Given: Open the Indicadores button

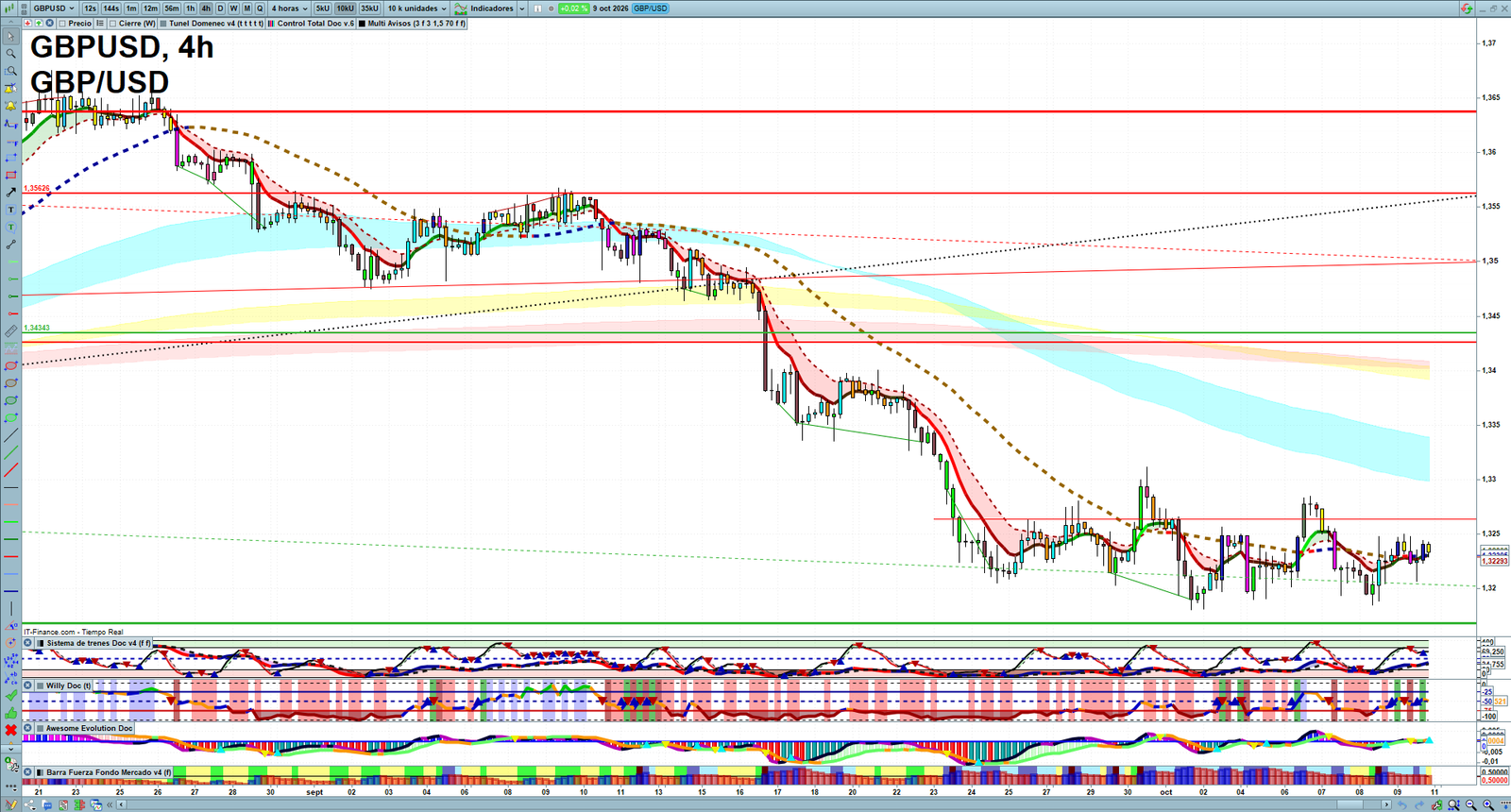Looking at the screenshot, I should click(x=484, y=8).
